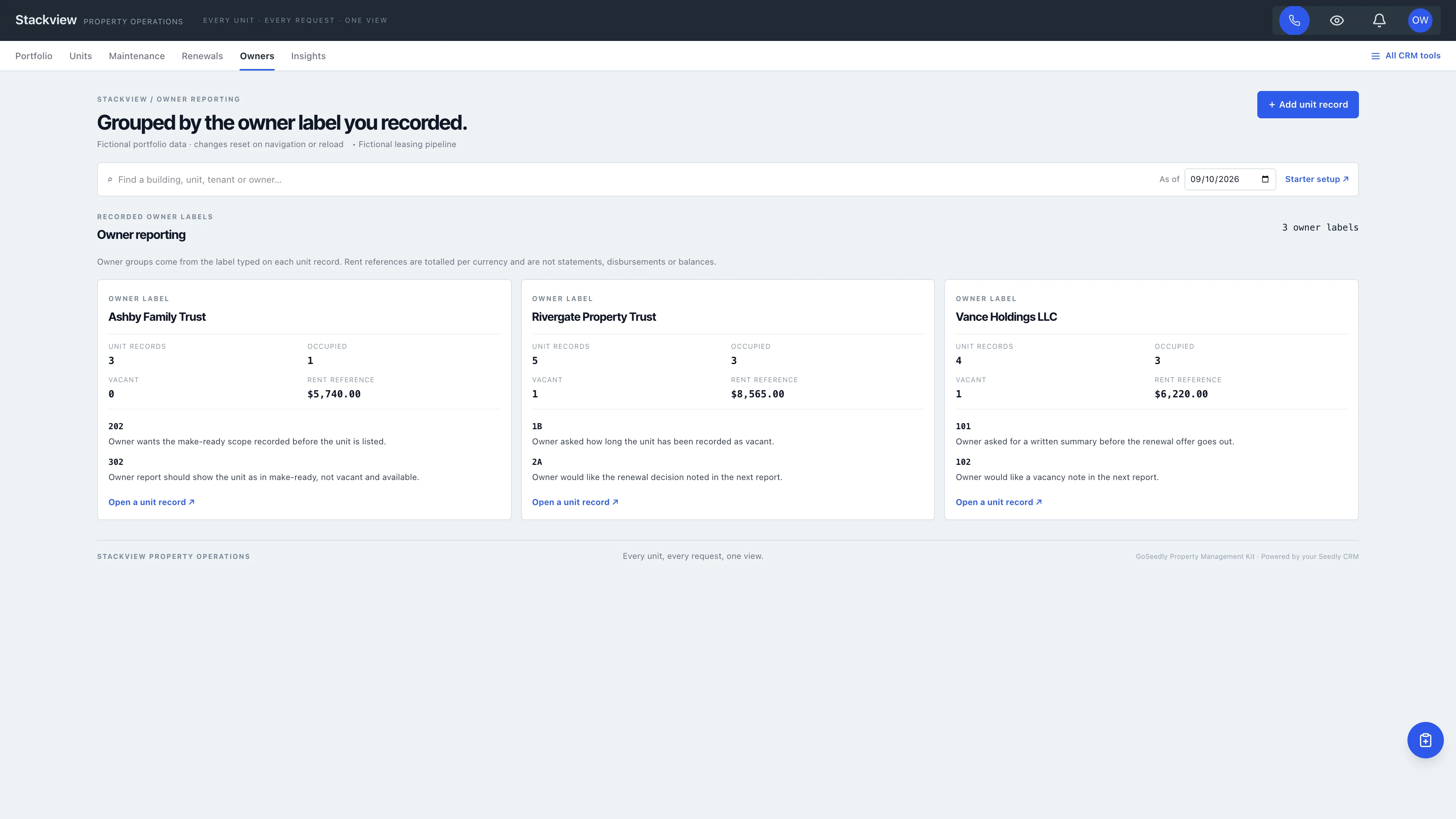Click the Rivergate Property Trust heading
Screen dimensions: 1456x819
pyautogui.click(x=594, y=317)
